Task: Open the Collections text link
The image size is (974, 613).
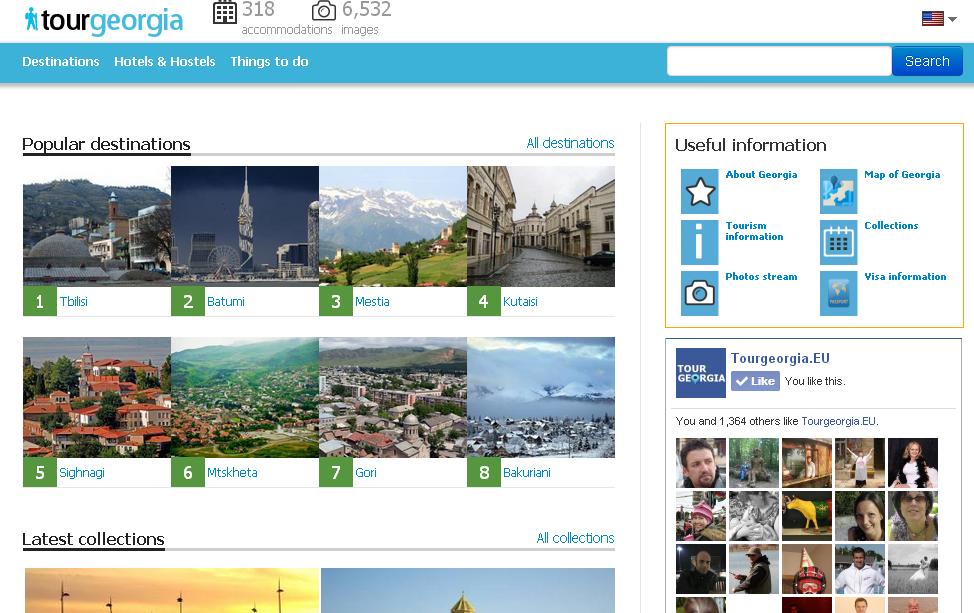Action: 891,225
